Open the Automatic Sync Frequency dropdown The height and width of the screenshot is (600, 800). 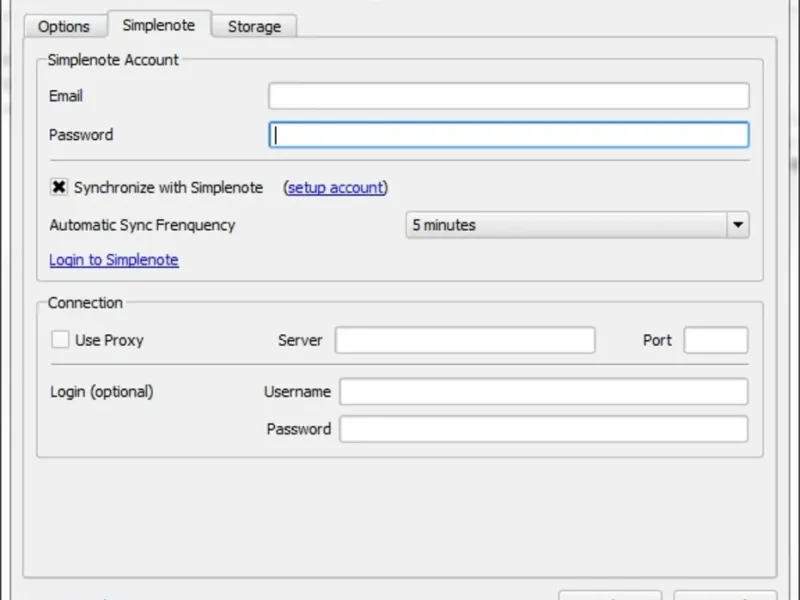point(578,225)
